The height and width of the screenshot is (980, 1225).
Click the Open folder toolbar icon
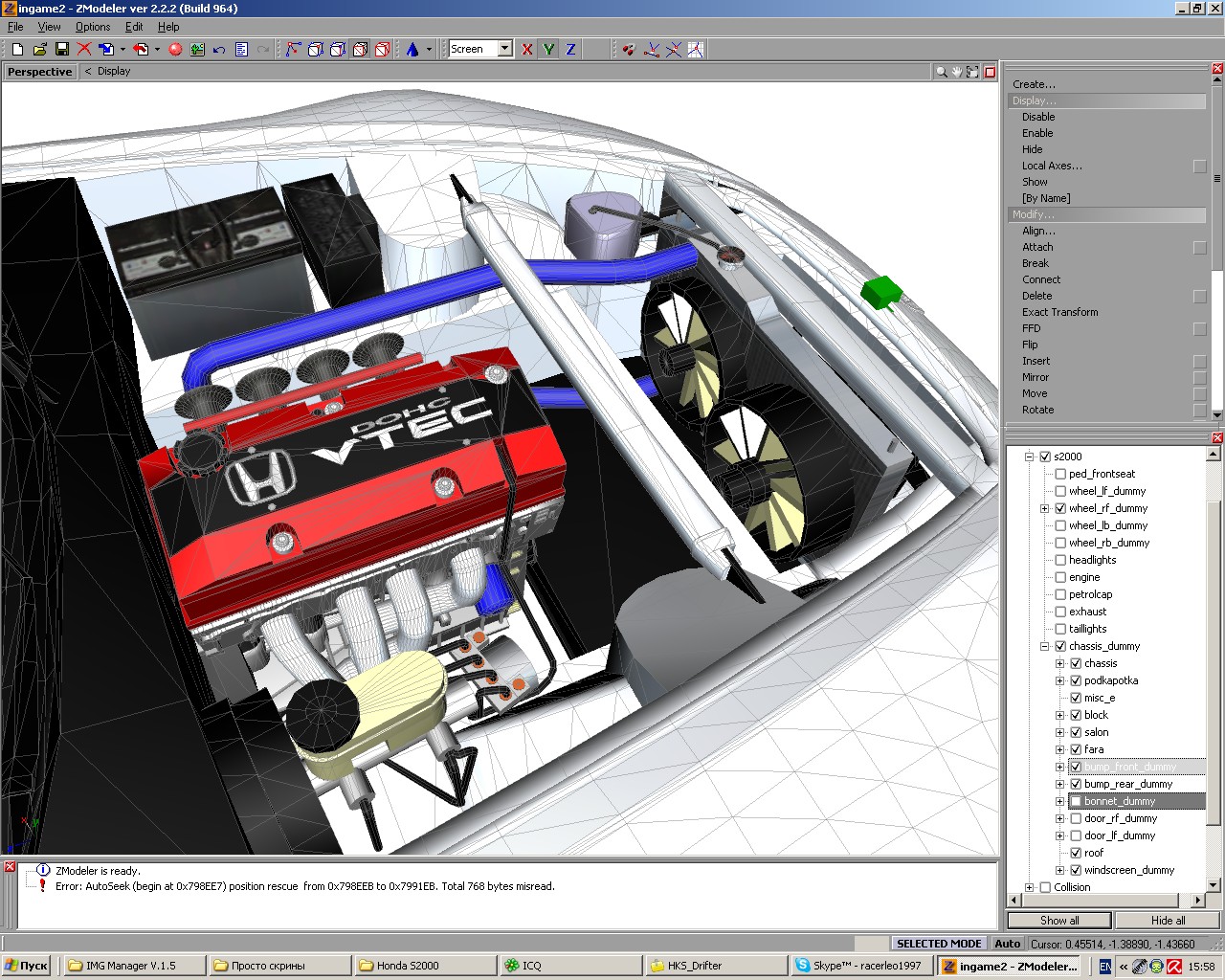pyautogui.click(x=39, y=49)
